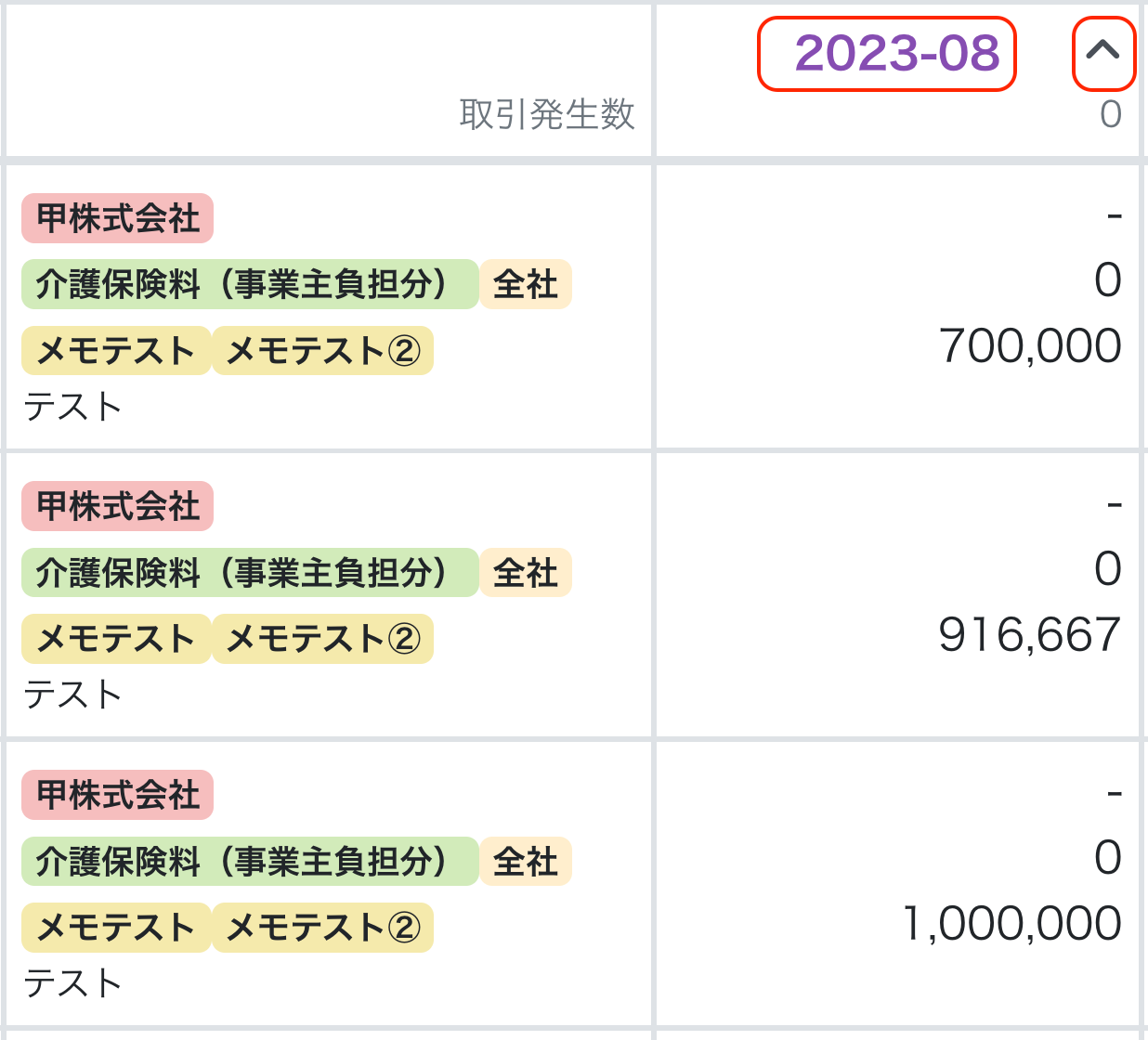Click the 700,000 amount cell
This screenshot has height=1040, width=1148.
pos(1030,346)
